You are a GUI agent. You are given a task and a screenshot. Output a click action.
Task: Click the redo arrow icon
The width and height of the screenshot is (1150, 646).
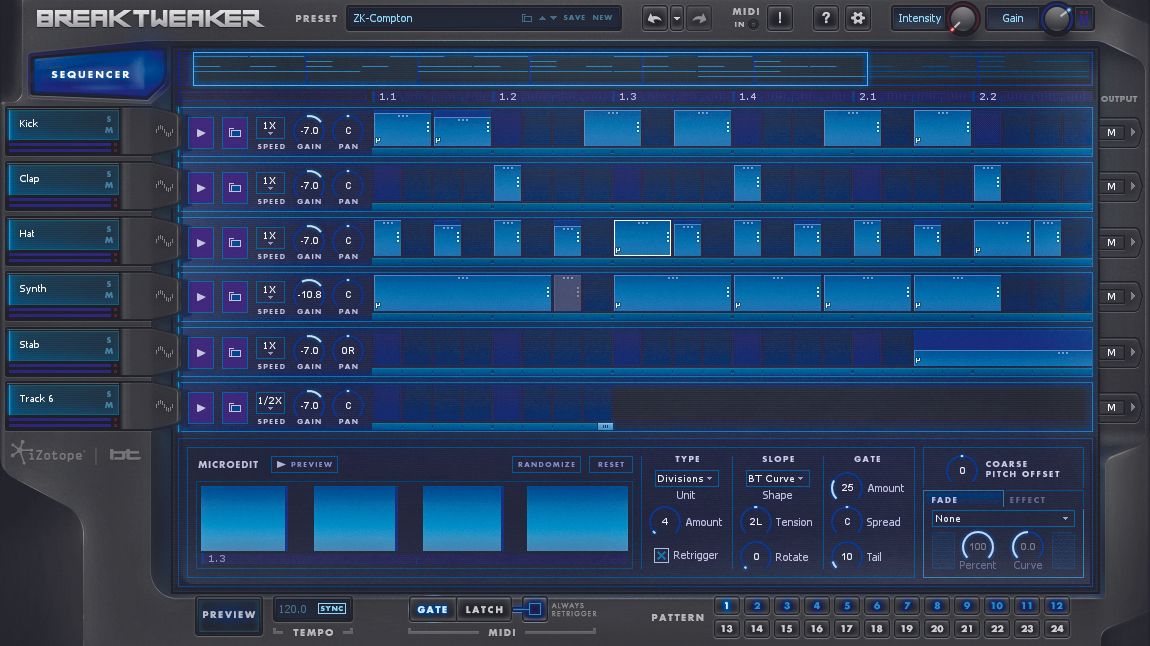click(x=699, y=18)
